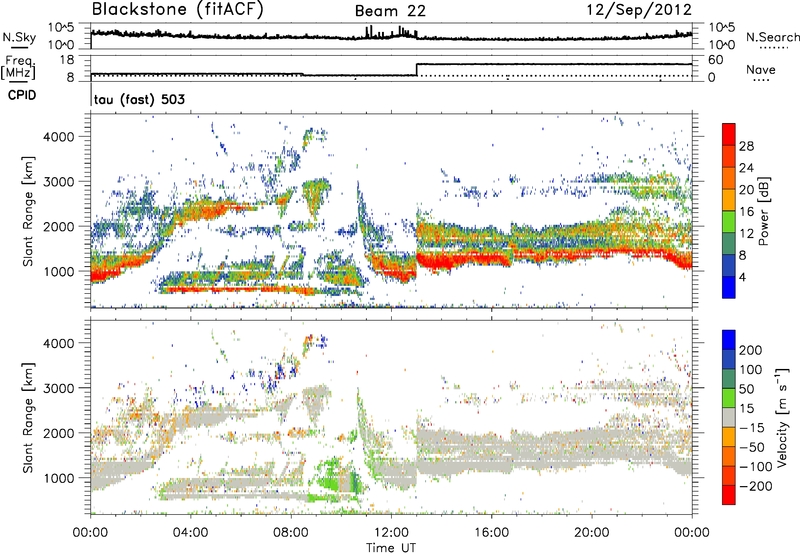Click the "Power [dB]" color bar title
Image resolution: width=800 pixels, height=554 pixels.
point(763,211)
